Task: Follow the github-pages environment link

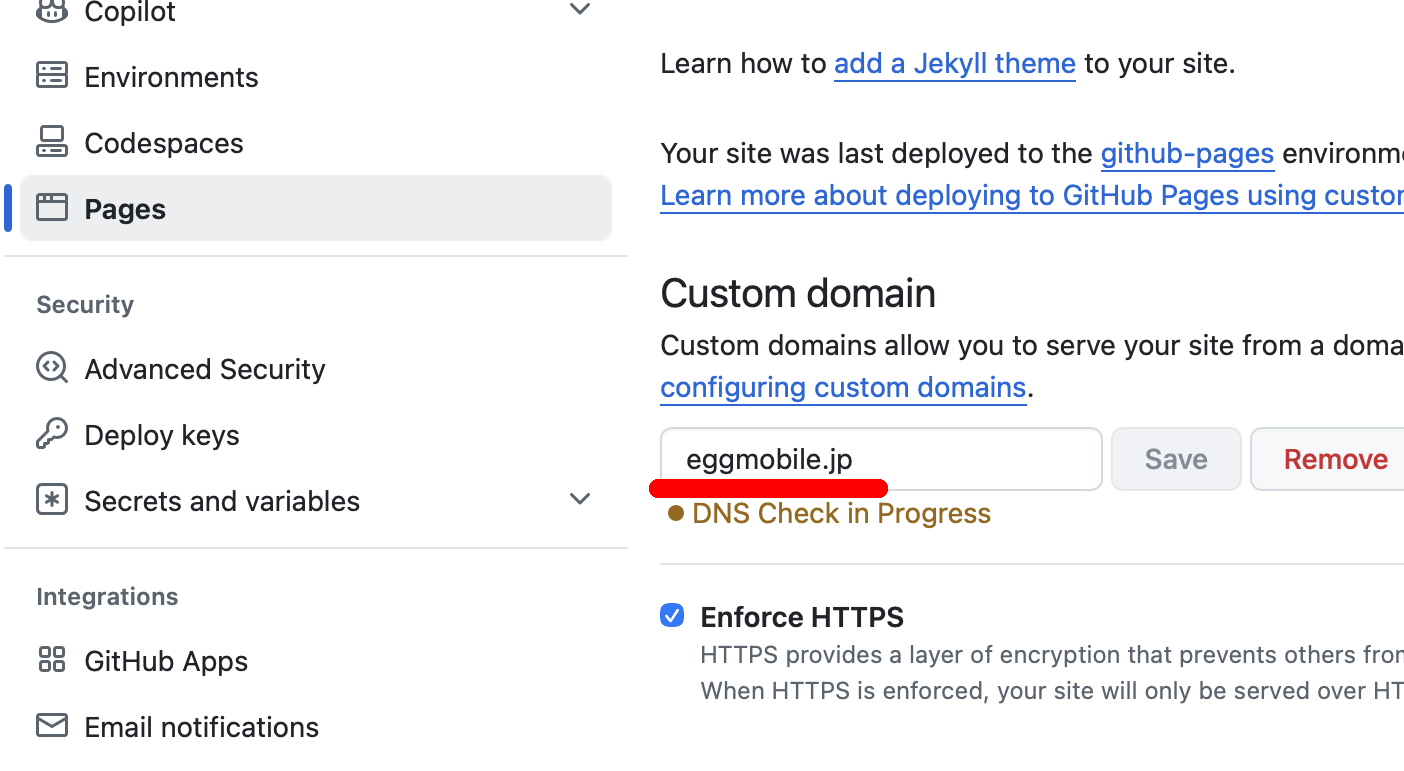Action: pyautogui.click(x=1187, y=153)
